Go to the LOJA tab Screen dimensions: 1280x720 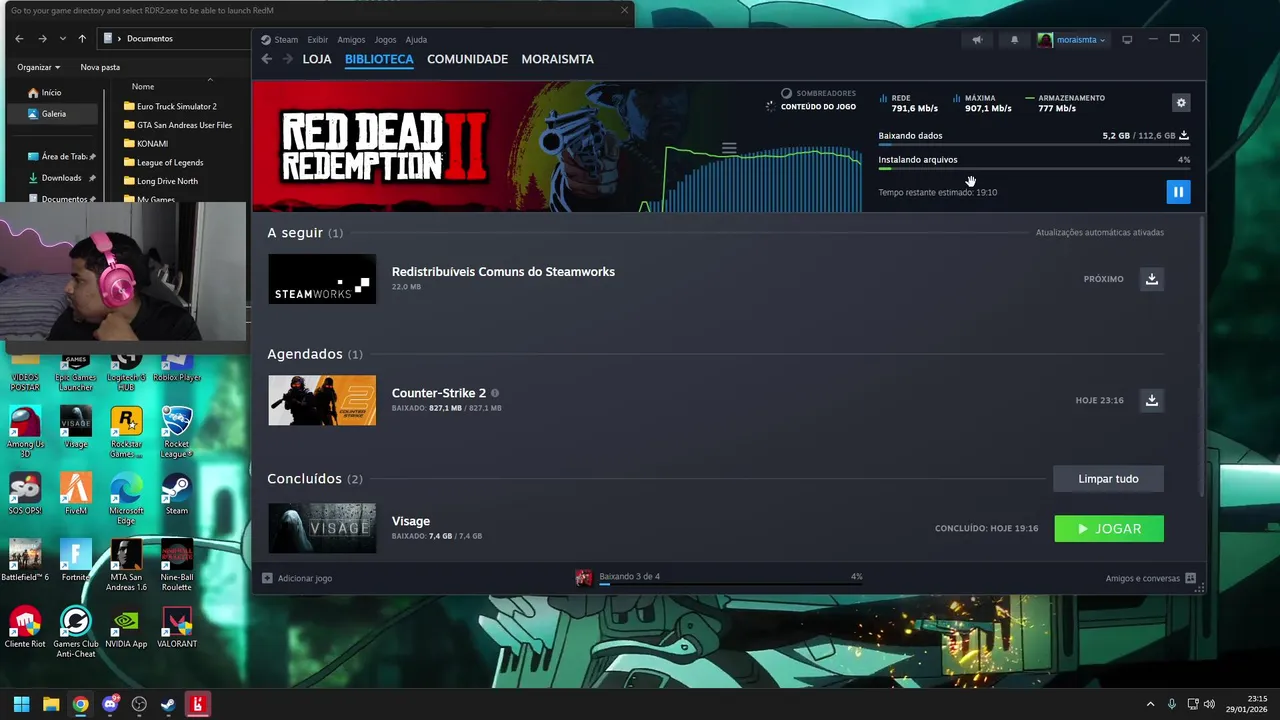pyautogui.click(x=317, y=59)
